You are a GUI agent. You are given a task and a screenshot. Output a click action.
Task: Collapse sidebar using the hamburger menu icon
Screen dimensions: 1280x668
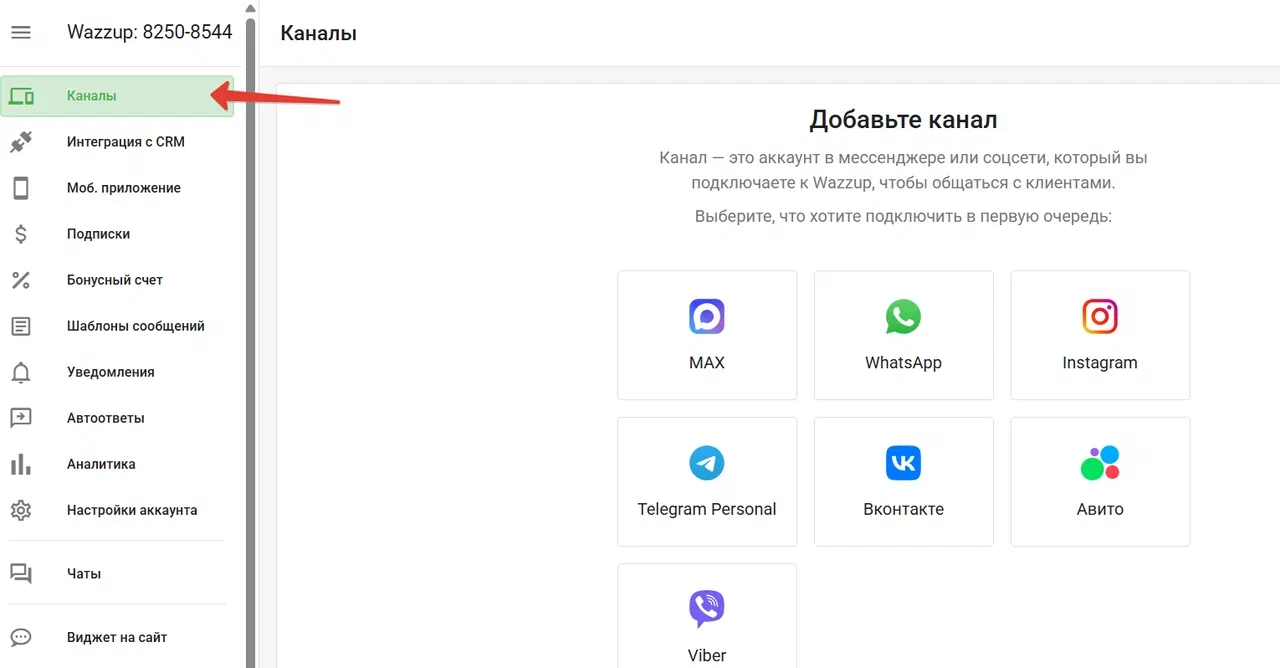point(21,32)
